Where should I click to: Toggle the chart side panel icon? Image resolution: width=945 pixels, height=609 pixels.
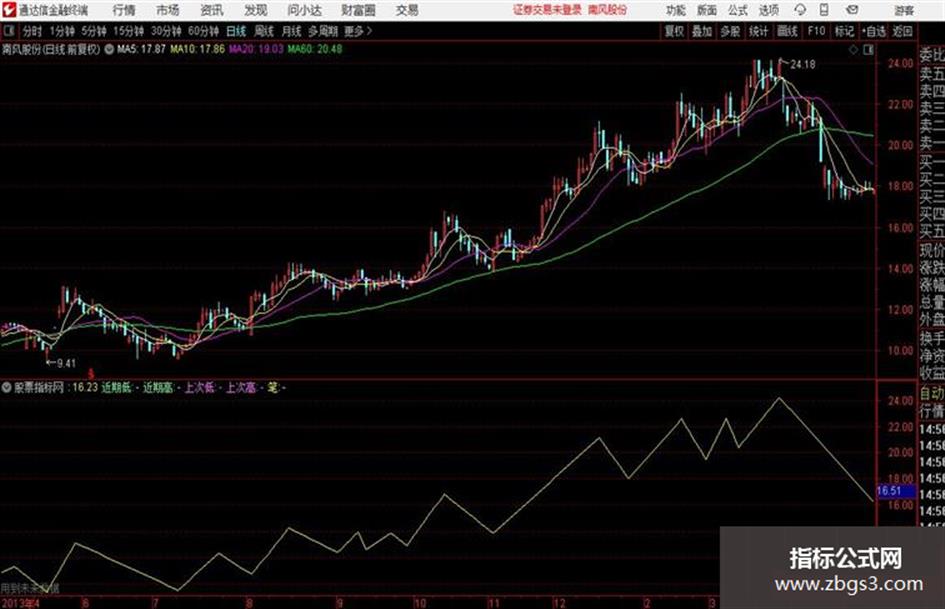[868, 50]
